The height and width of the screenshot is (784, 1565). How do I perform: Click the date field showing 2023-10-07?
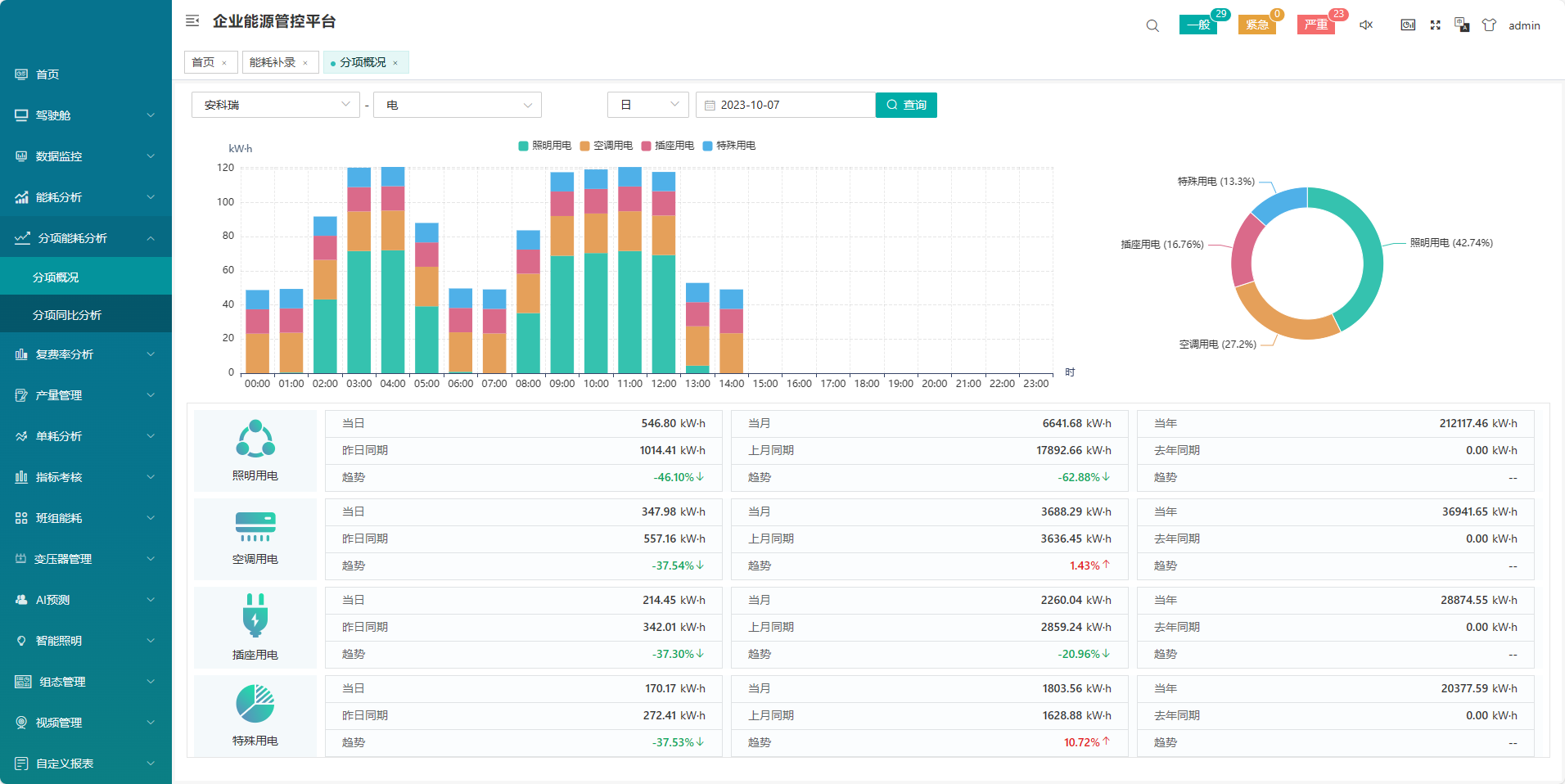[x=786, y=105]
